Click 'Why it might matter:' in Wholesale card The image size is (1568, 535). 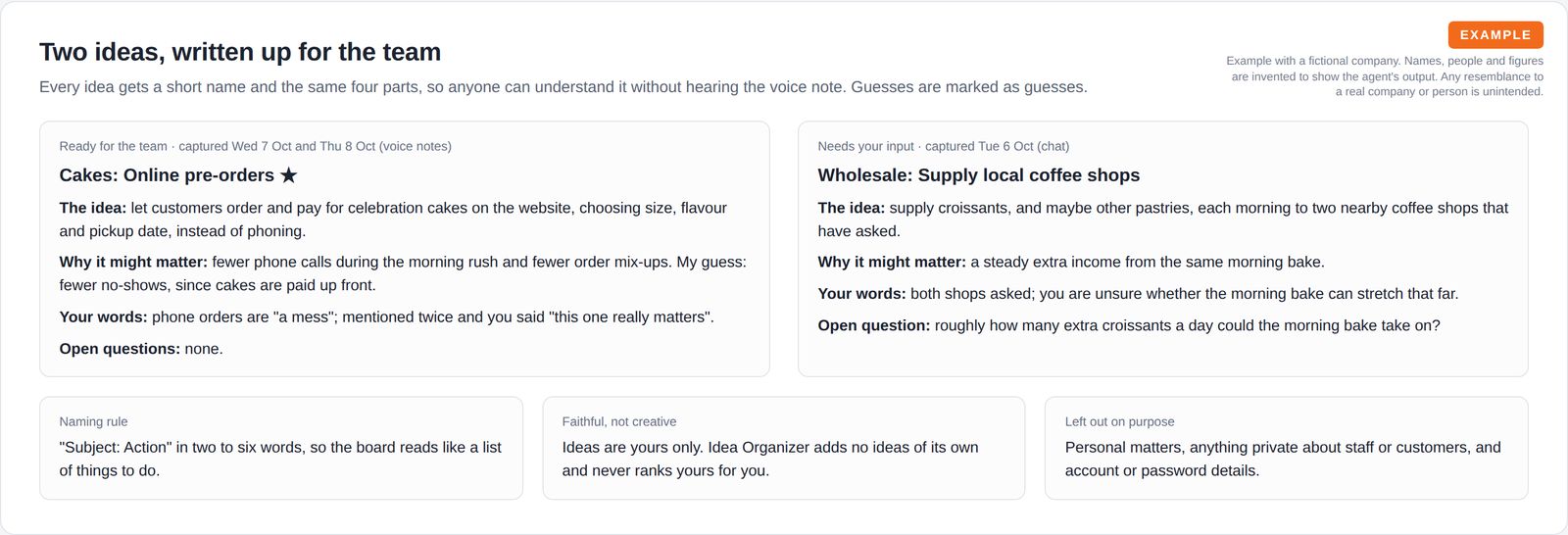pyautogui.click(x=892, y=262)
